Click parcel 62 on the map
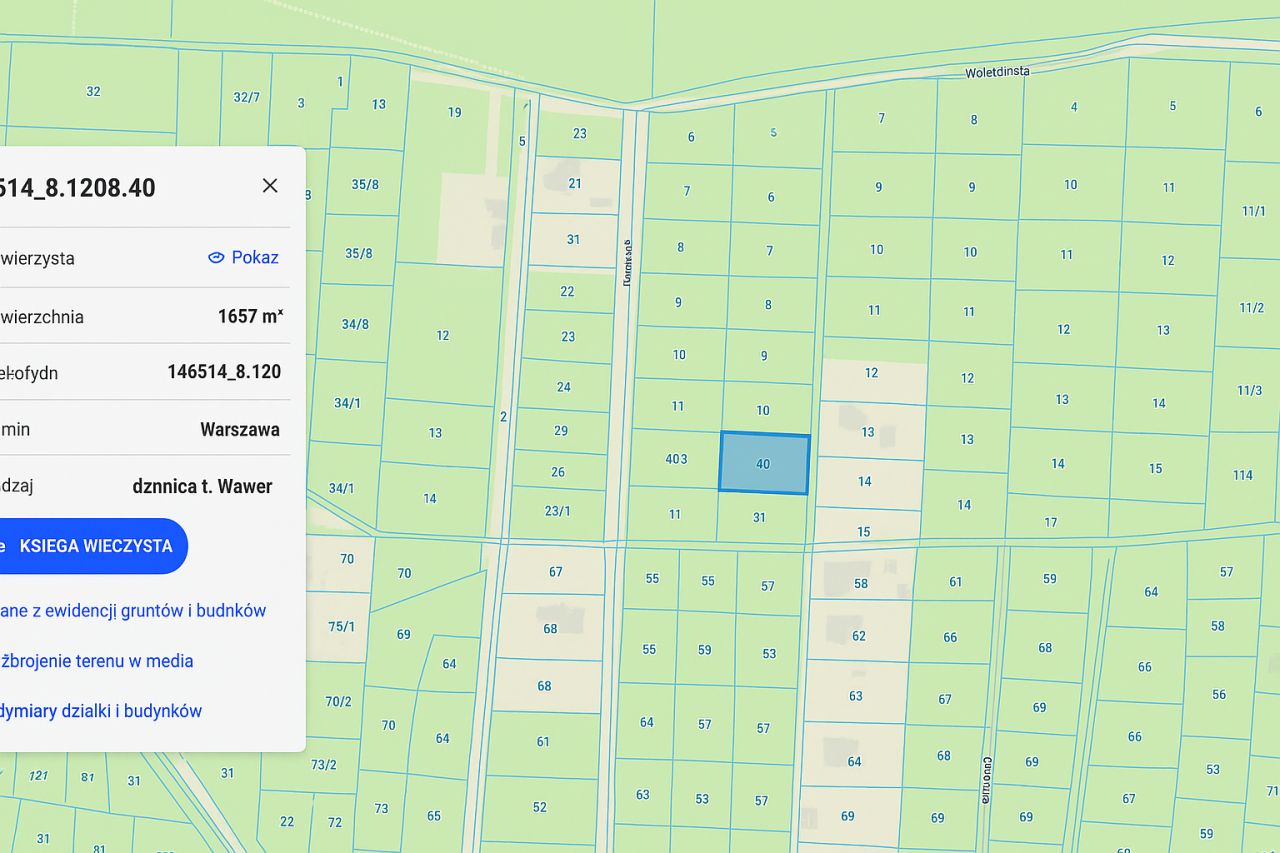1280x853 pixels. [x=859, y=635]
